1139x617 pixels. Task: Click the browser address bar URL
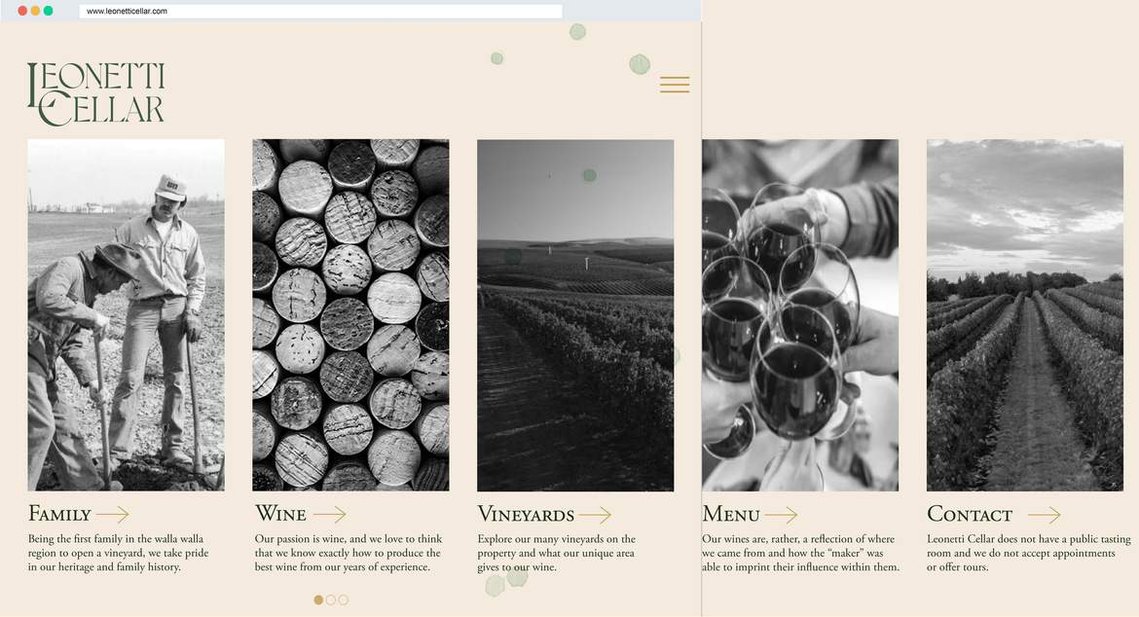pos(127,11)
